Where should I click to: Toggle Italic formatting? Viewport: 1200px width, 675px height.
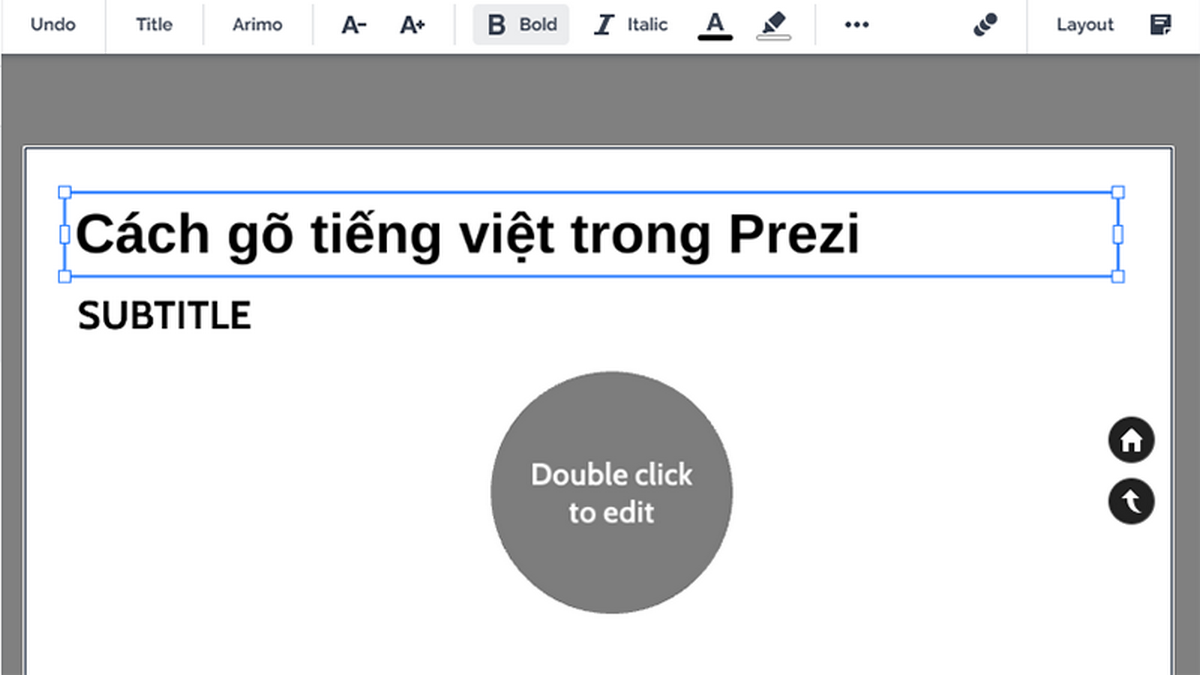630,25
